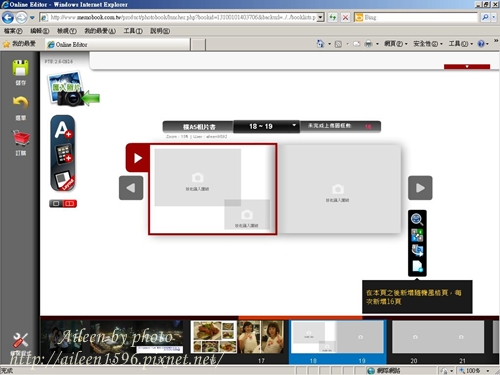Go to previous spread with left arrow
This screenshot has width=500, height=375.
131,188
